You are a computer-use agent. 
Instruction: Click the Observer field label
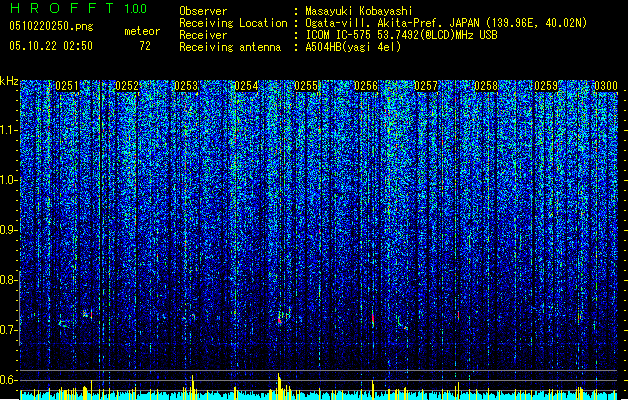point(203,11)
